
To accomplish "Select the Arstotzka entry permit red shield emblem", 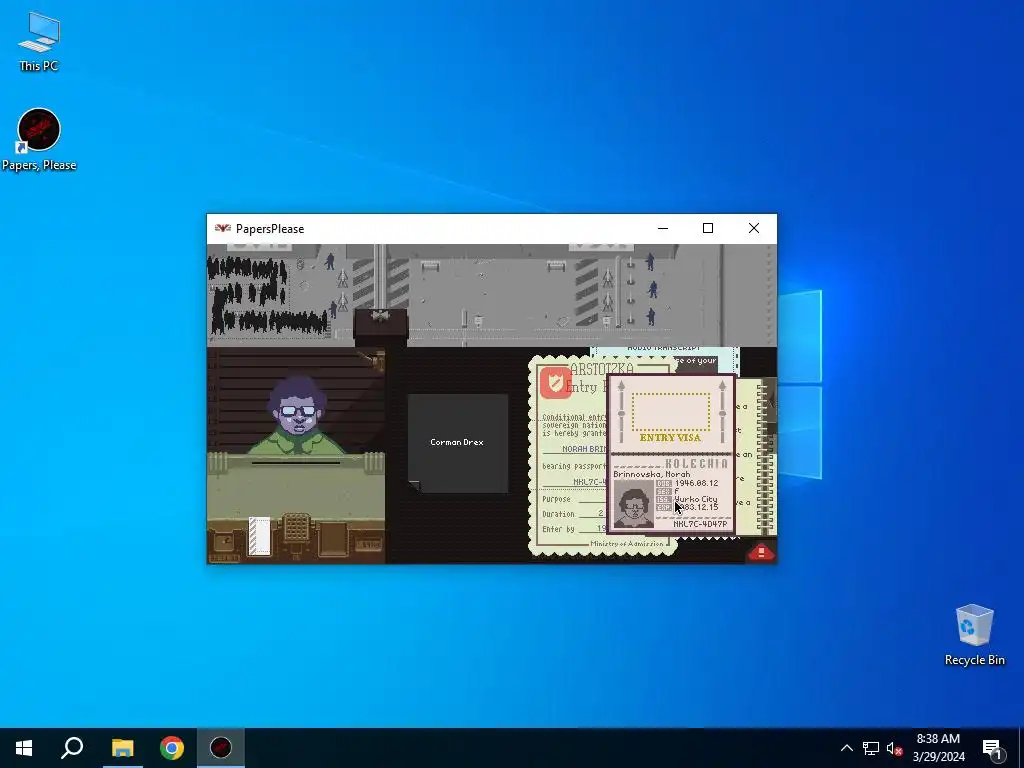I will [555, 382].
